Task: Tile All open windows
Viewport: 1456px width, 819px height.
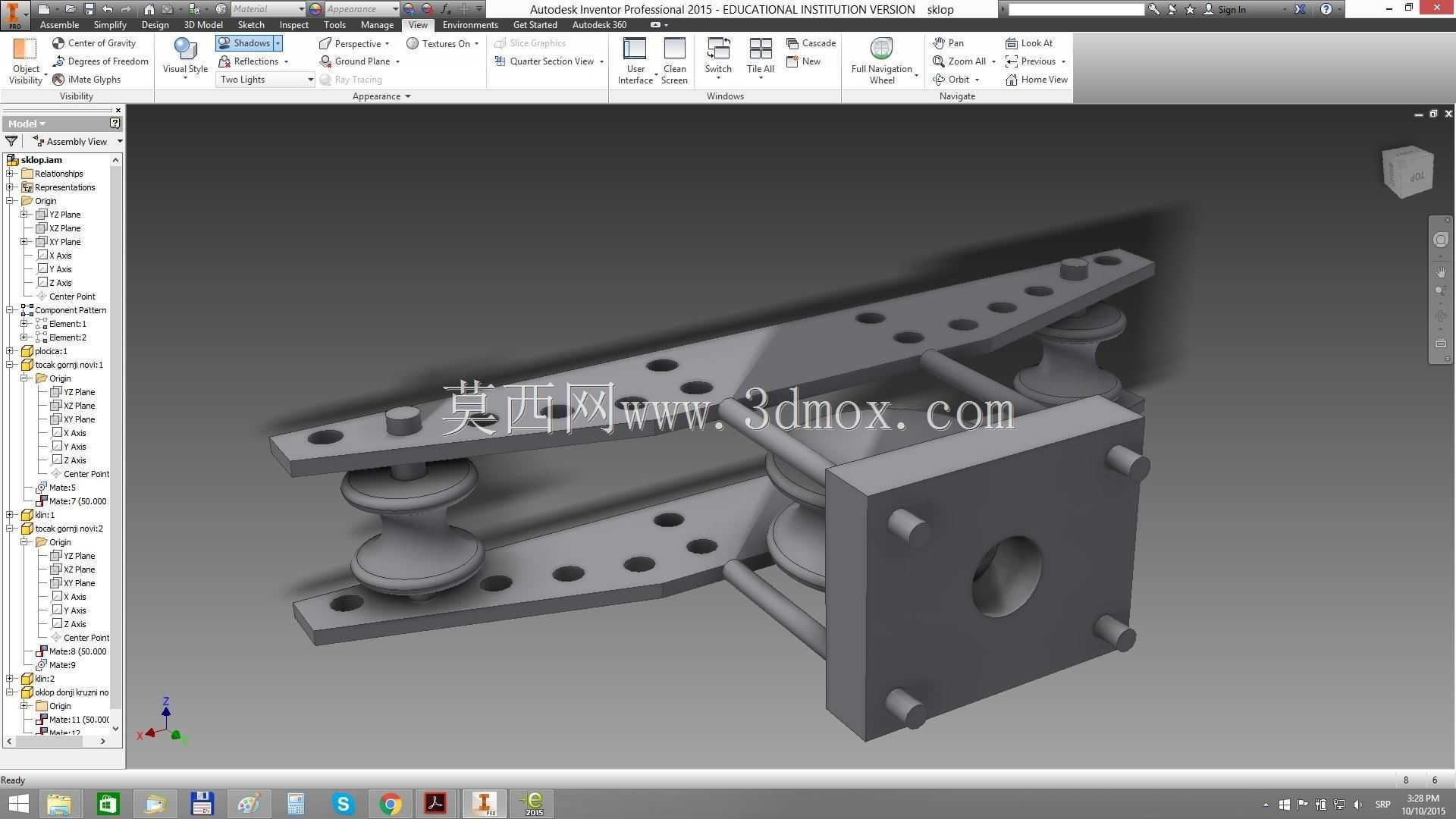Action: 760,57
